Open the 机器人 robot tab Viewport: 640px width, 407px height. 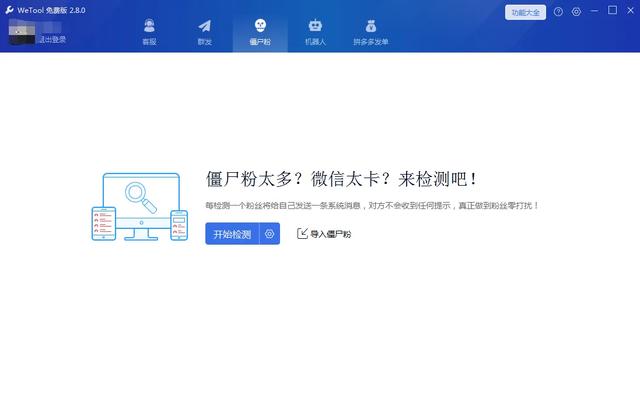click(315, 32)
